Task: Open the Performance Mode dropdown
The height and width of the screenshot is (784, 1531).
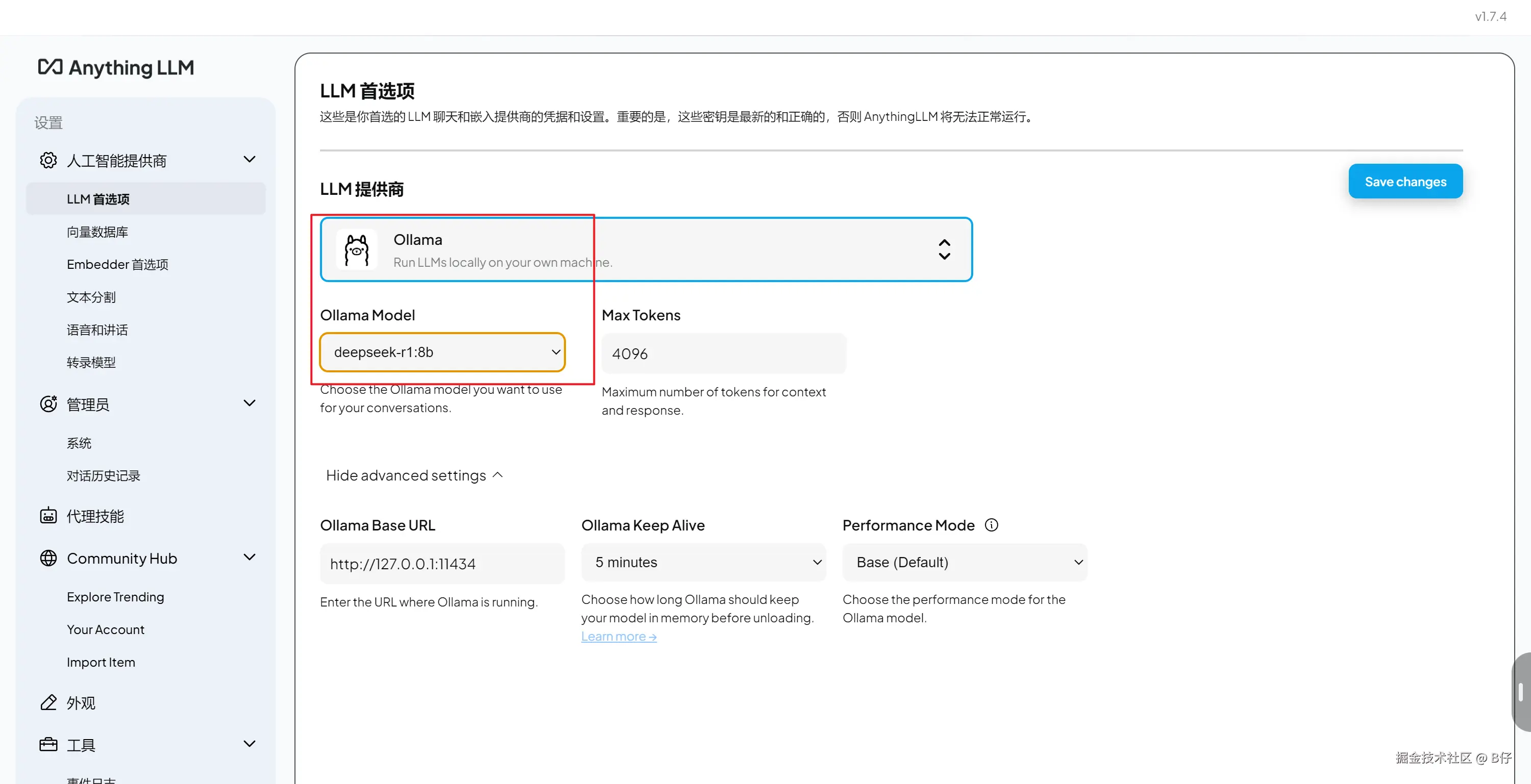Action: (965, 562)
